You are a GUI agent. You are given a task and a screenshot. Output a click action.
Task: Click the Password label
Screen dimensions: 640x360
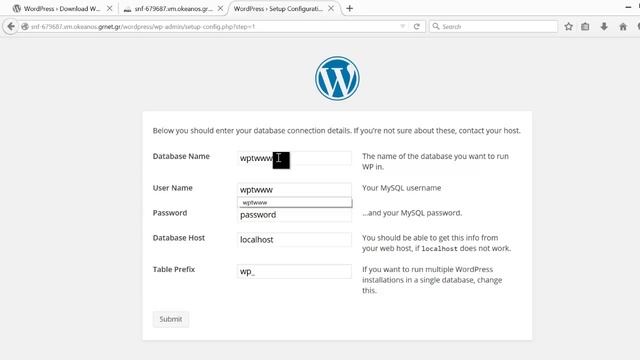pyautogui.click(x=170, y=213)
